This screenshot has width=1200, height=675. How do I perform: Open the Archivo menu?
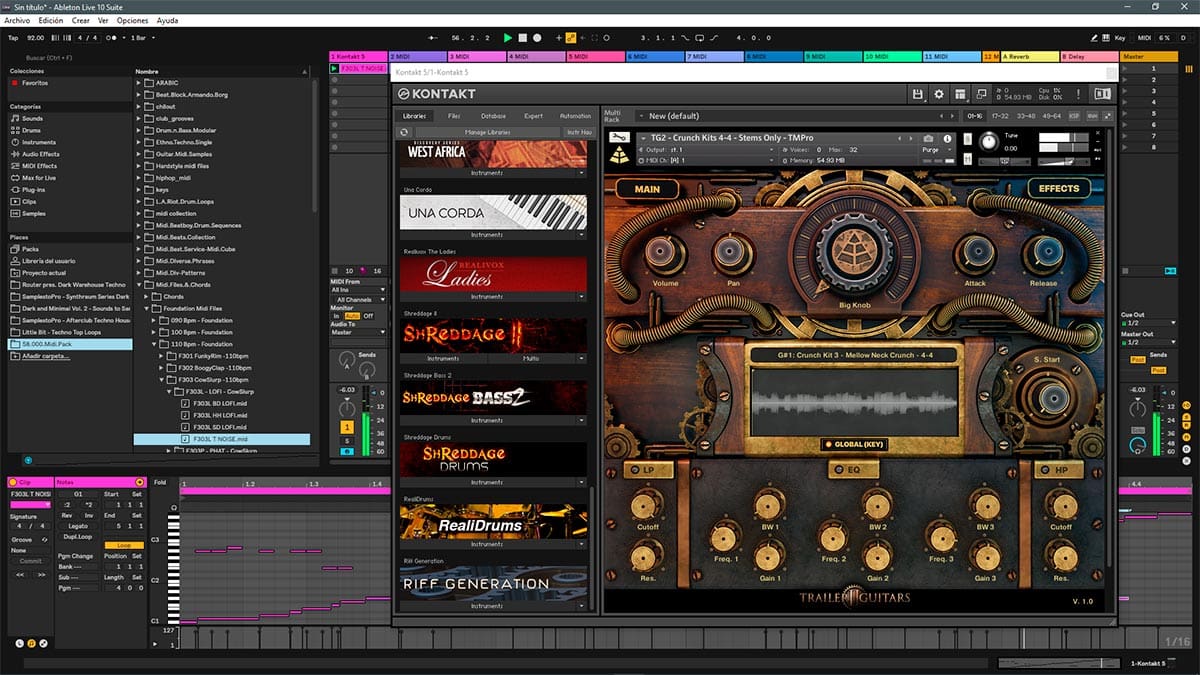coord(17,20)
